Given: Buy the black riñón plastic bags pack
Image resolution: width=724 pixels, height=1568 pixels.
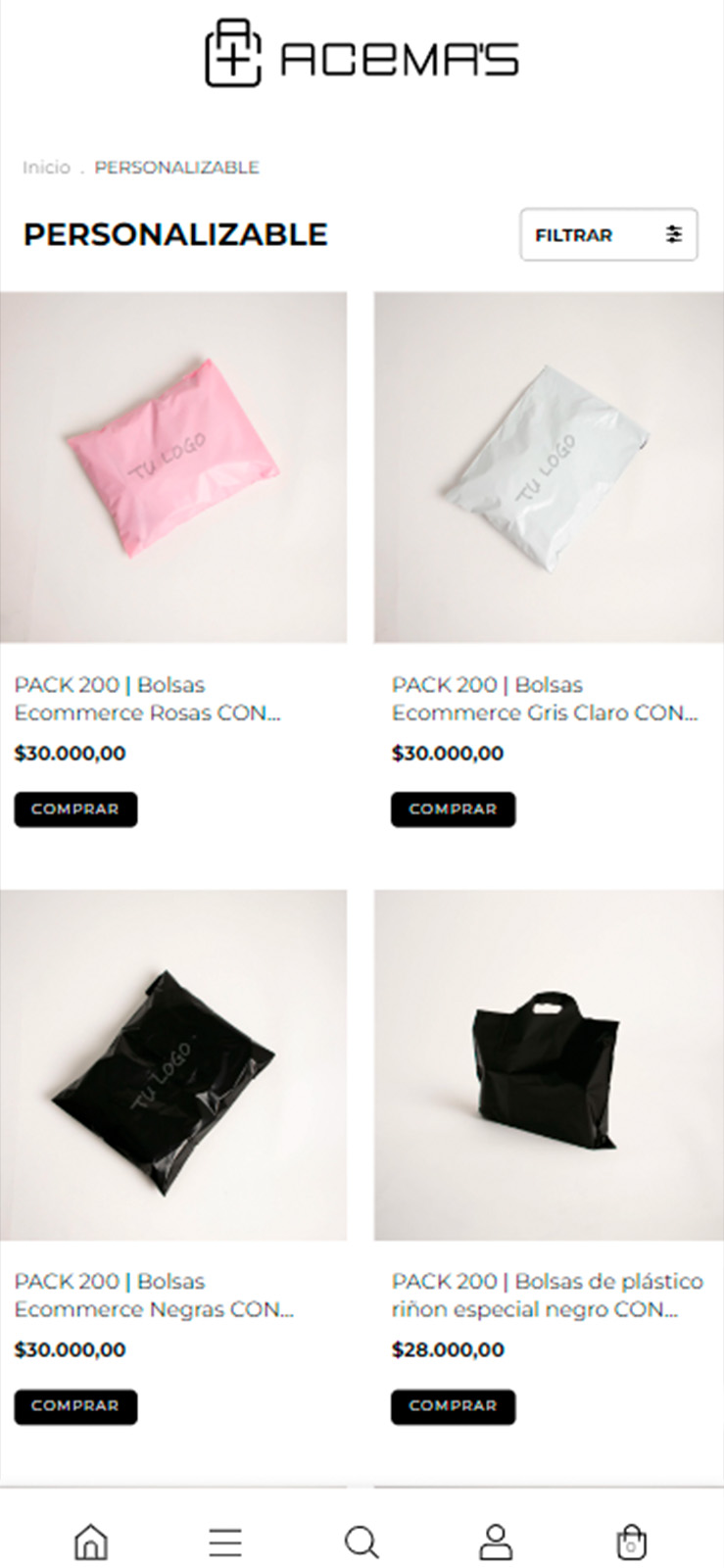Looking at the screenshot, I should tap(453, 1406).
